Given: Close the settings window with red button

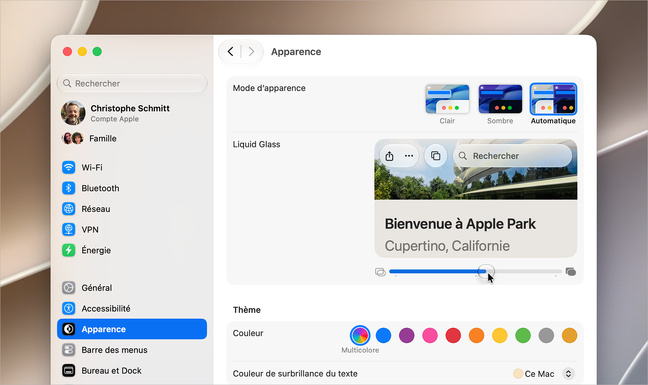Looking at the screenshot, I should pyautogui.click(x=67, y=52).
